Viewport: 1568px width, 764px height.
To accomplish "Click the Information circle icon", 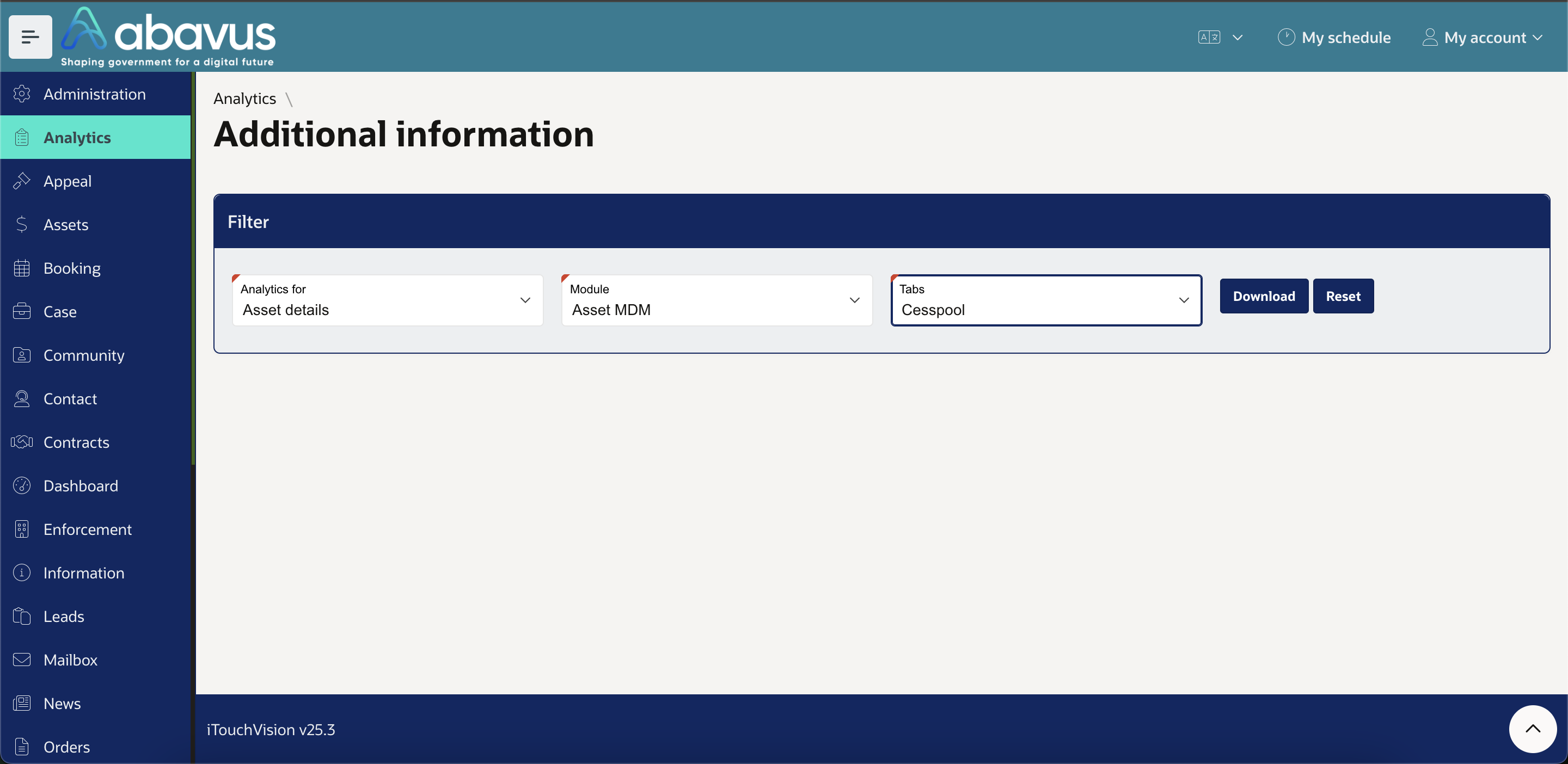I will pyautogui.click(x=22, y=572).
